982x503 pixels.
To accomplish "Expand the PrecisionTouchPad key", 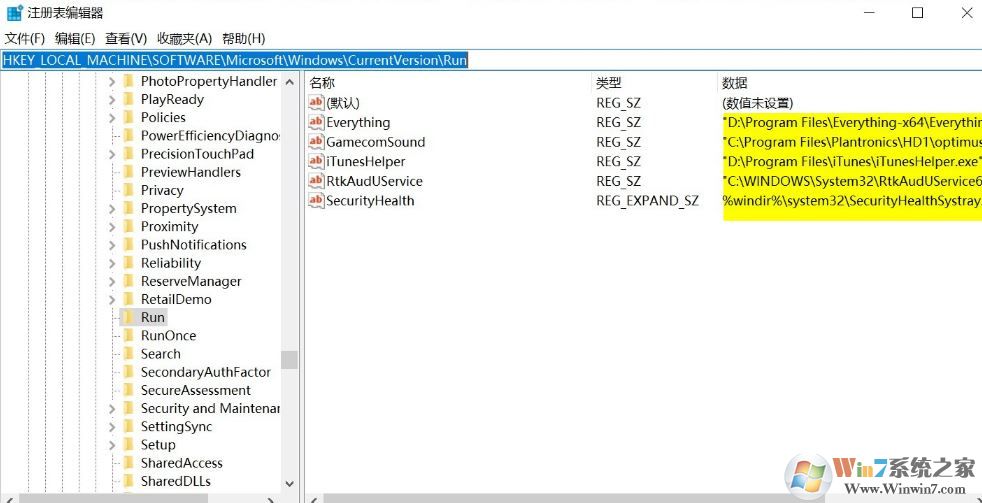I will pos(111,154).
